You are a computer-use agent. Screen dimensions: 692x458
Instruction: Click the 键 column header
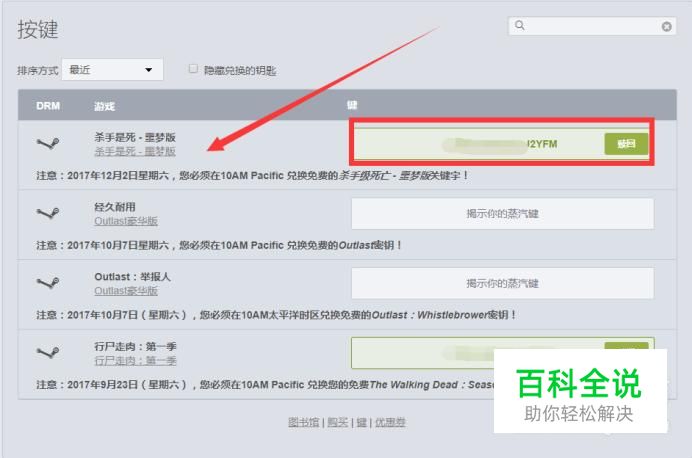coord(352,105)
